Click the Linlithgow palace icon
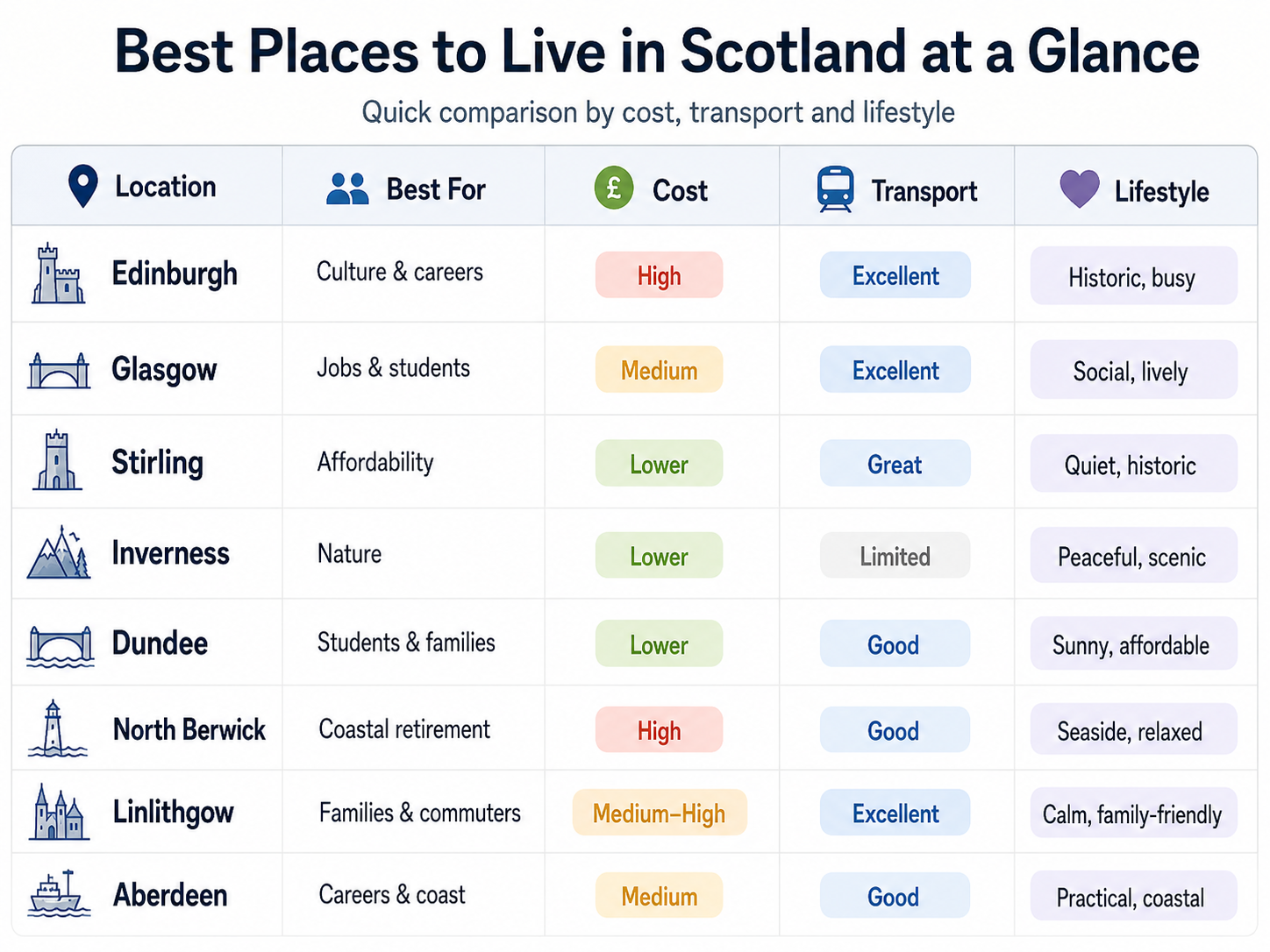1270x952 pixels. coord(59,812)
